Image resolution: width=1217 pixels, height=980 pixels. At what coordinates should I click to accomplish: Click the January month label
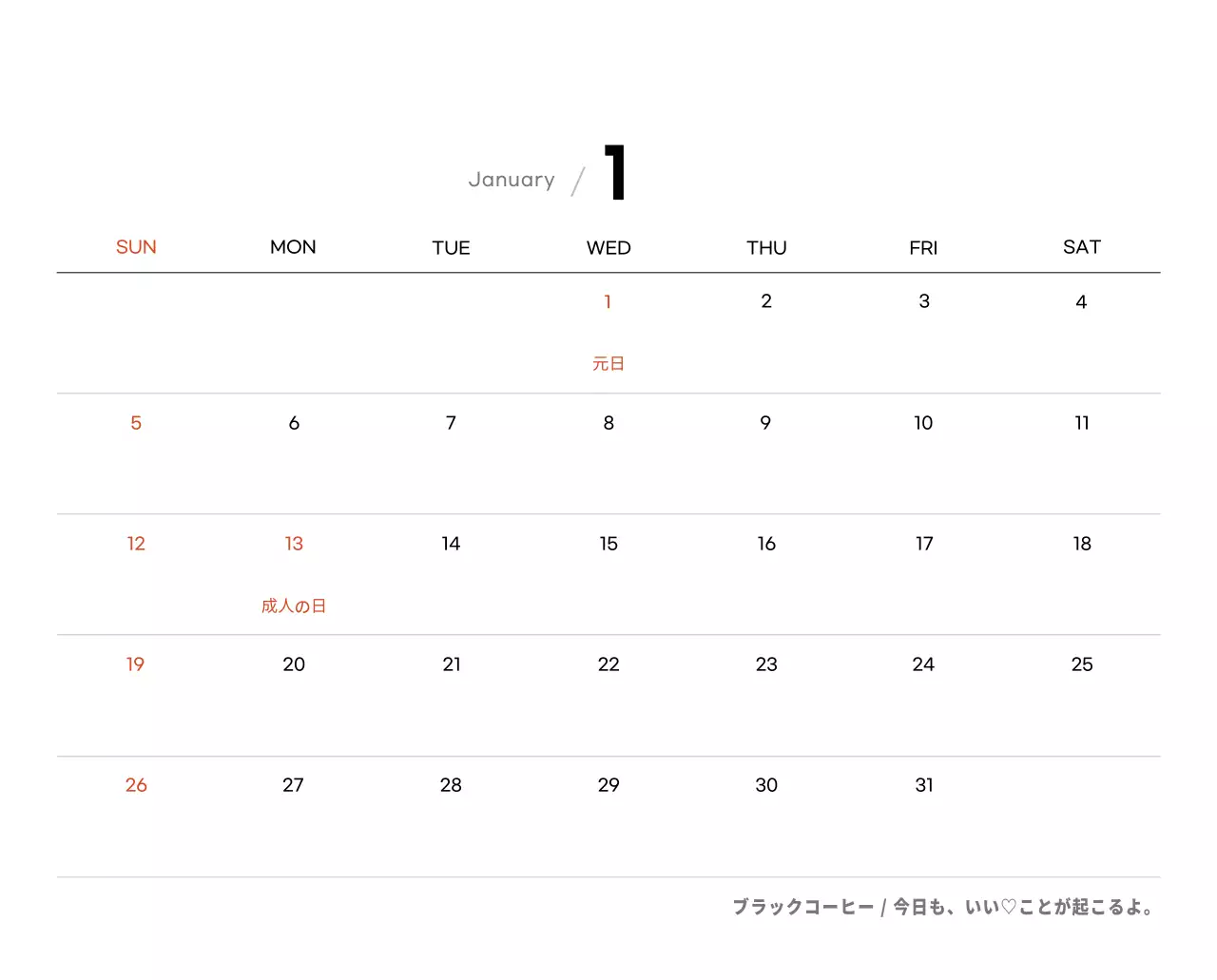(x=512, y=180)
